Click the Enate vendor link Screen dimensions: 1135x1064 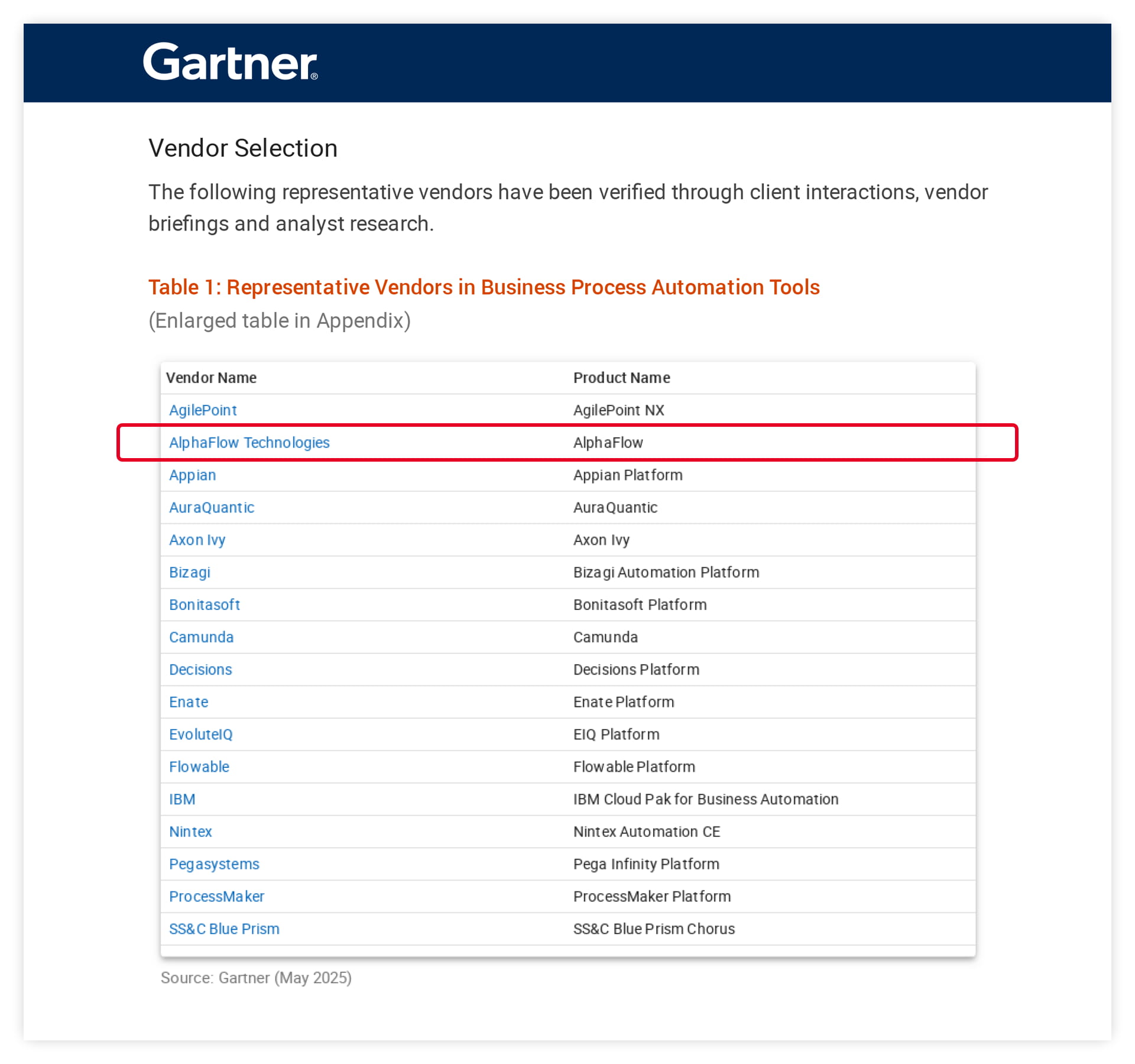[189, 702]
